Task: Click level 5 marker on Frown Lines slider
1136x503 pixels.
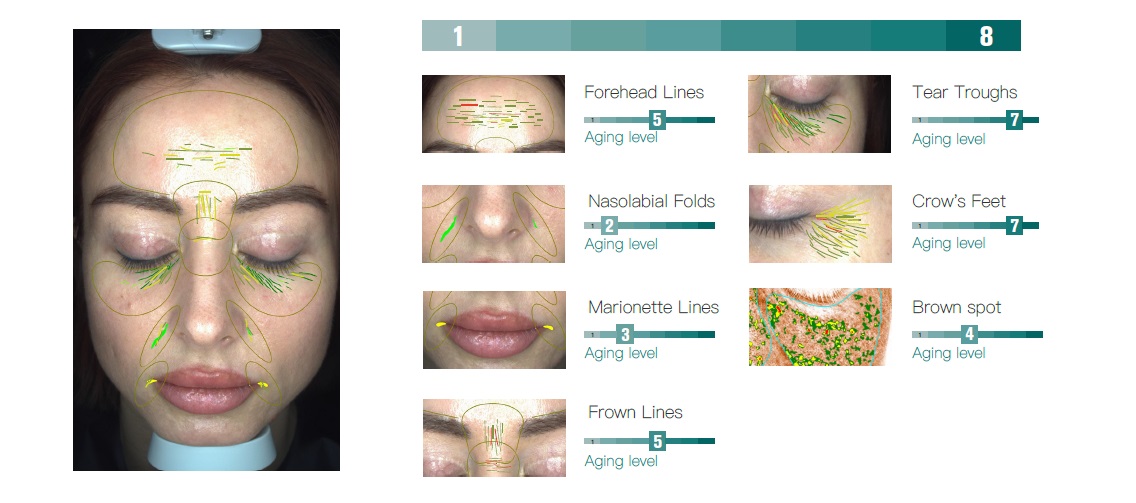Action: [x=657, y=441]
